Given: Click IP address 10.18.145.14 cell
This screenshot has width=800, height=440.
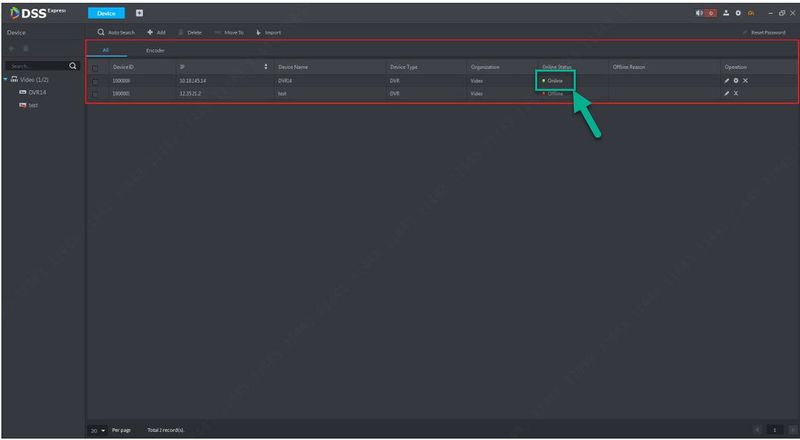Looking at the screenshot, I should tap(193, 81).
